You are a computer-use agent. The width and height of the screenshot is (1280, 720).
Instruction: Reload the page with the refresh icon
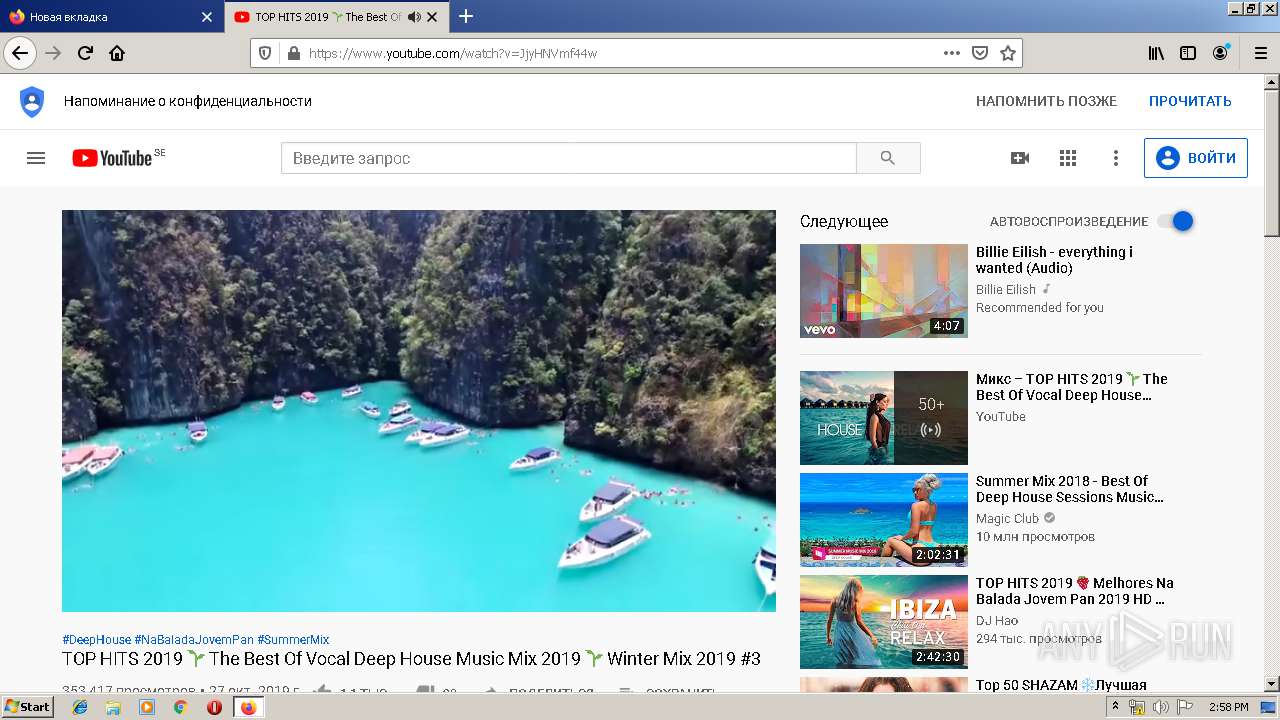85,53
